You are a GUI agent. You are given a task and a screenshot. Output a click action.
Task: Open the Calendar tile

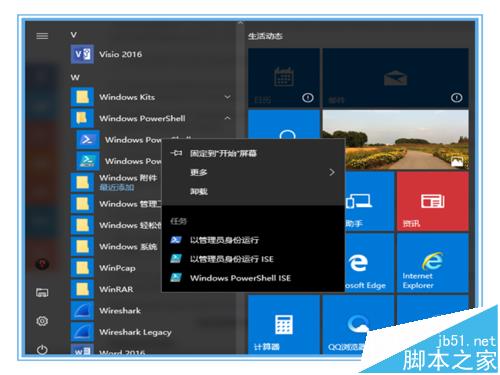point(284,78)
